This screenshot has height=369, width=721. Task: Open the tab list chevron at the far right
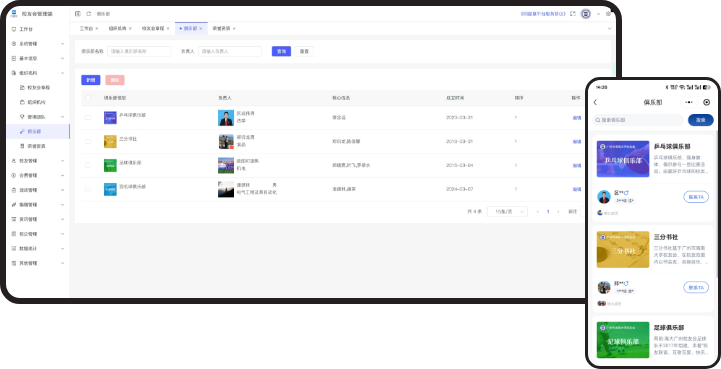pos(610,29)
